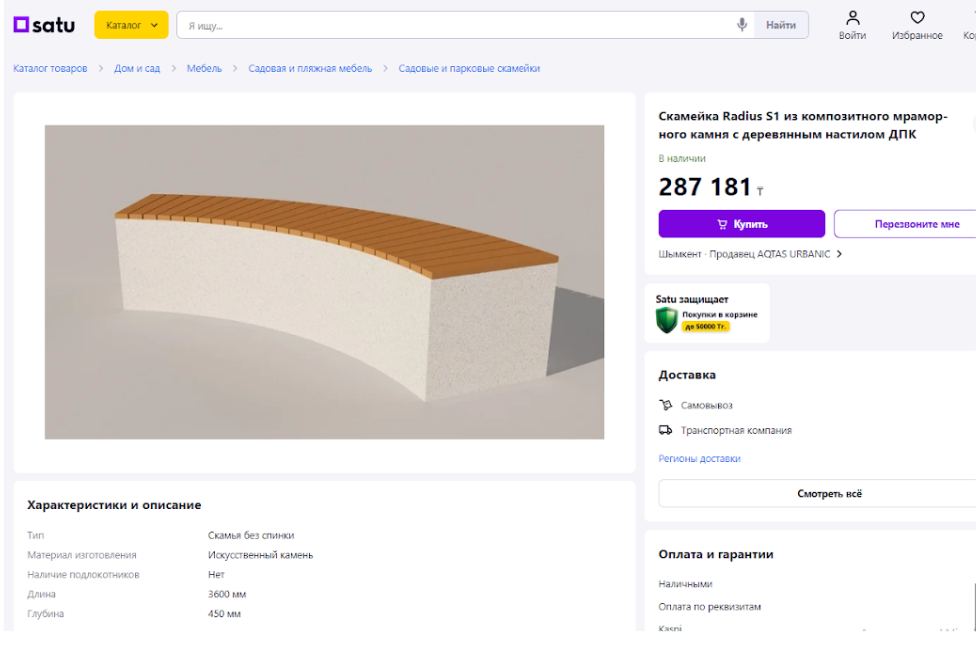The width and height of the screenshot is (978, 657).
Task: Open Регионы доставки link
Action: [x=700, y=459]
